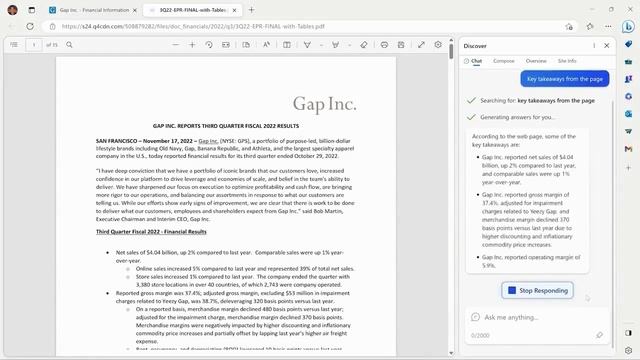Viewport: 640px width, 360px height.
Task: Toggle PDF page view layout
Action: click(246, 45)
